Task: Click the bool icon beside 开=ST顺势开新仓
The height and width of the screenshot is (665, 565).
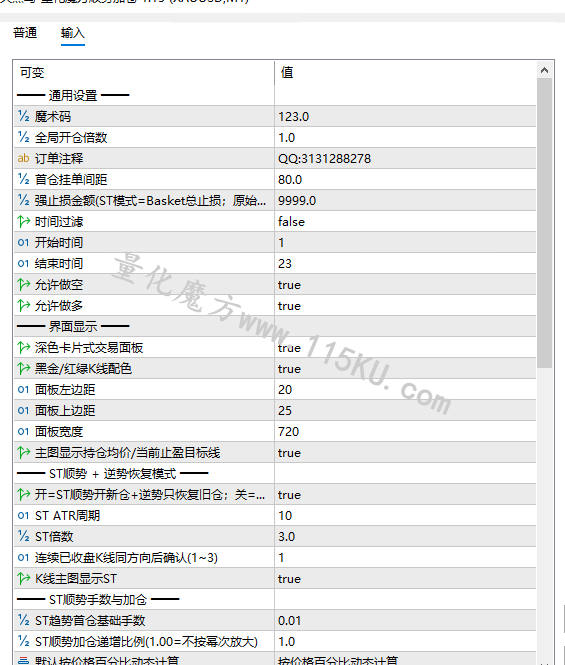Action: click(x=23, y=495)
